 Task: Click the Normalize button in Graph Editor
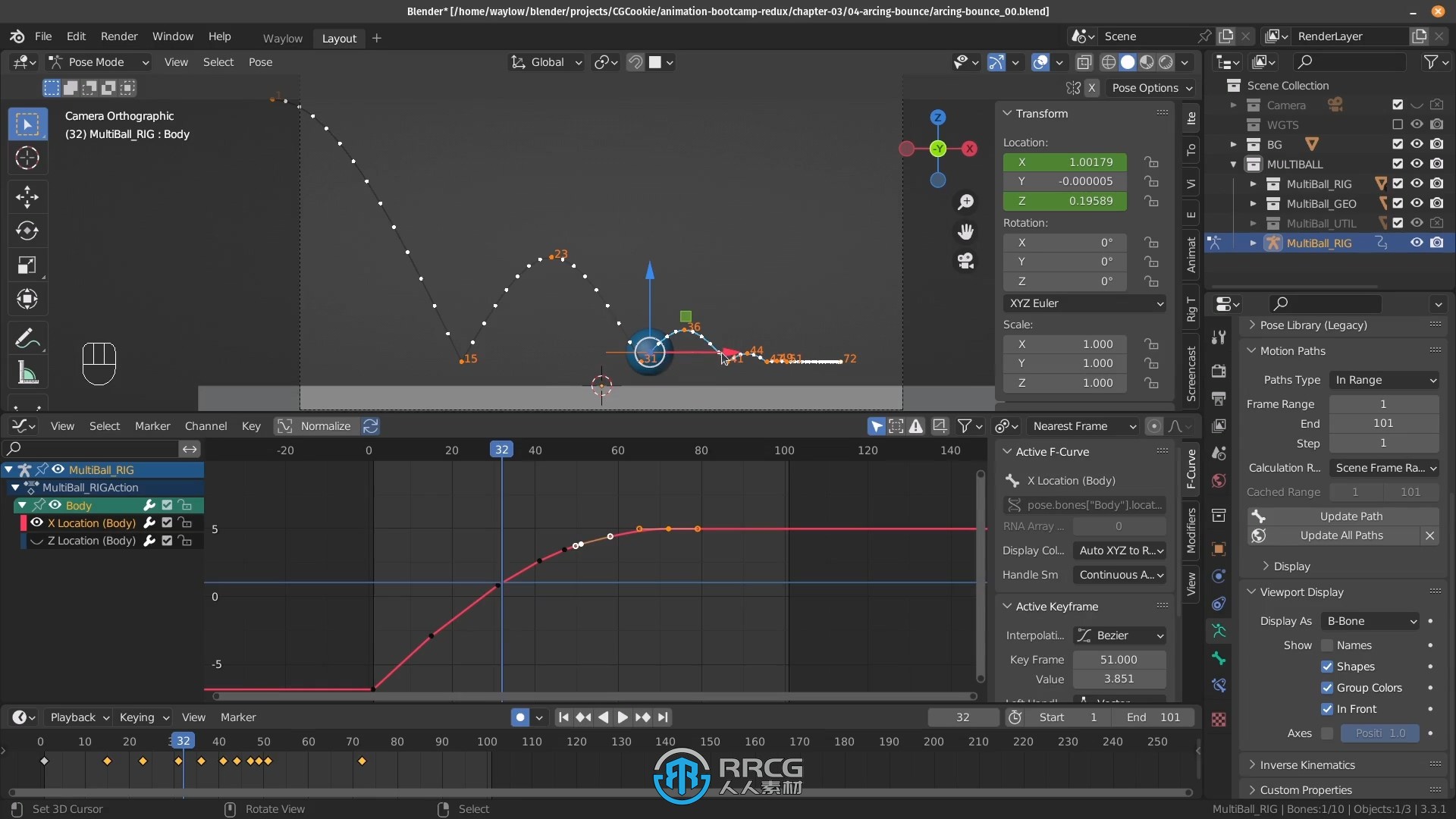[x=324, y=425]
